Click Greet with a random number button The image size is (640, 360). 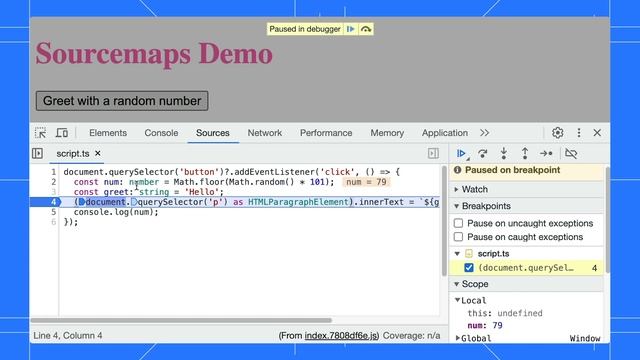click(122, 101)
